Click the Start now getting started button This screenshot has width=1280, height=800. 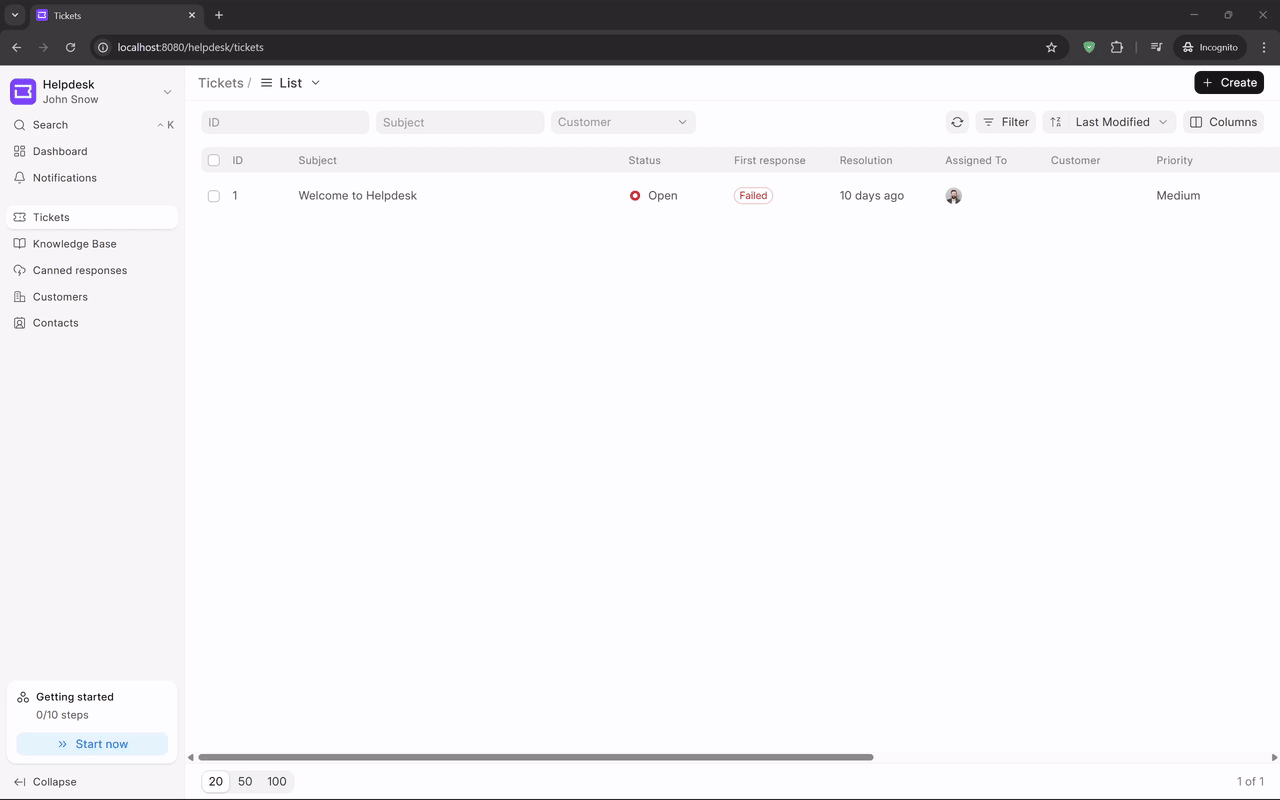(92, 744)
